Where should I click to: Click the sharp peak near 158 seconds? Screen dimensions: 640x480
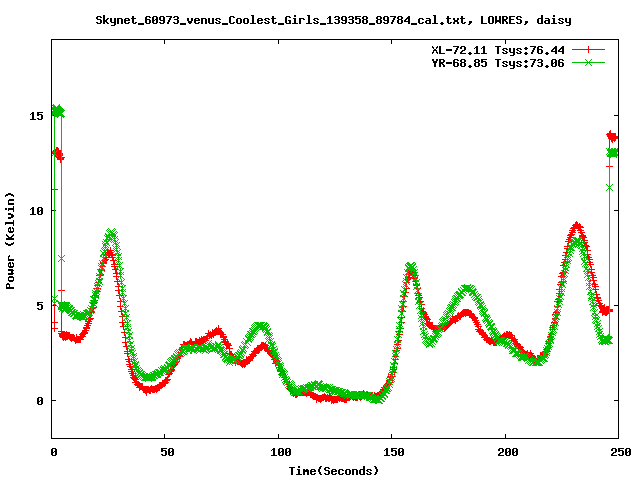(x=410, y=268)
